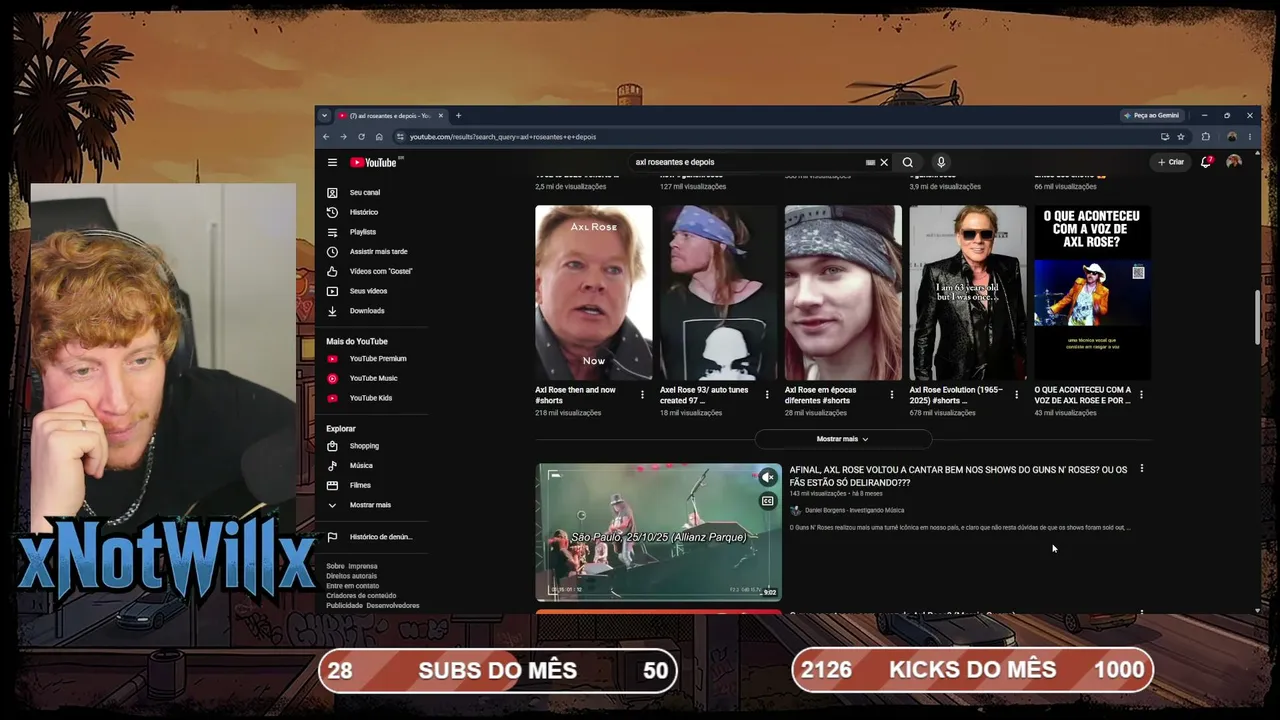Image resolution: width=1280 pixels, height=720 pixels.
Task: Toggle captions on the video preview
Action: click(x=767, y=501)
